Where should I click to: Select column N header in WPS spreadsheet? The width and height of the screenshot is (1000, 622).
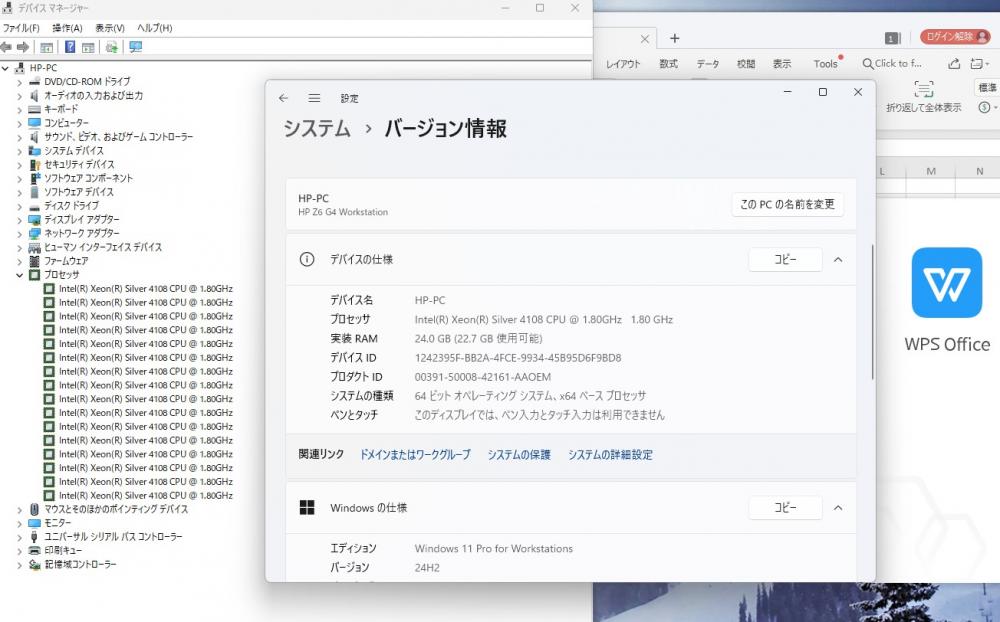(x=979, y=171)
